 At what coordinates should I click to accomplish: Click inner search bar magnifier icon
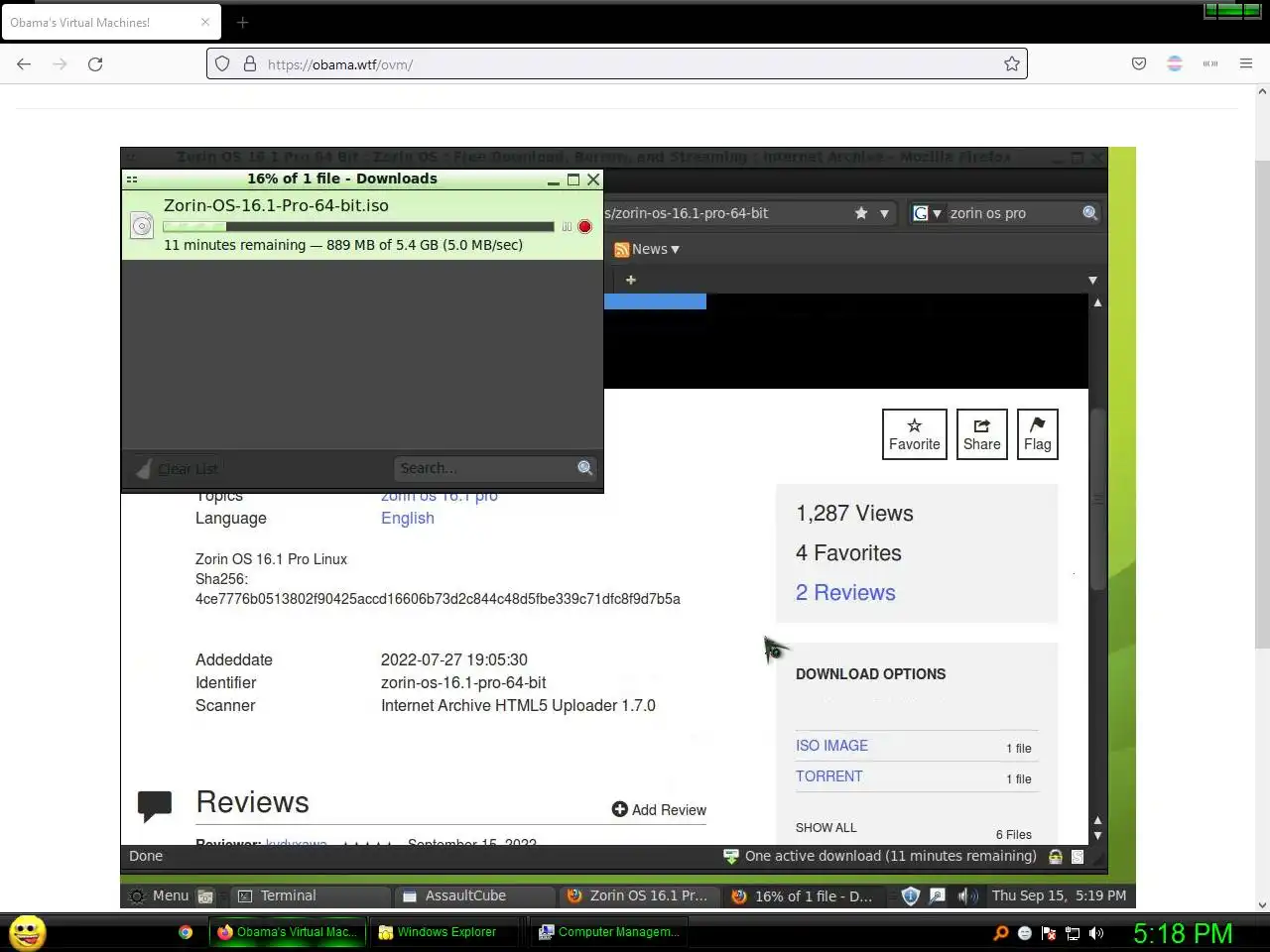click(1089, 213)
